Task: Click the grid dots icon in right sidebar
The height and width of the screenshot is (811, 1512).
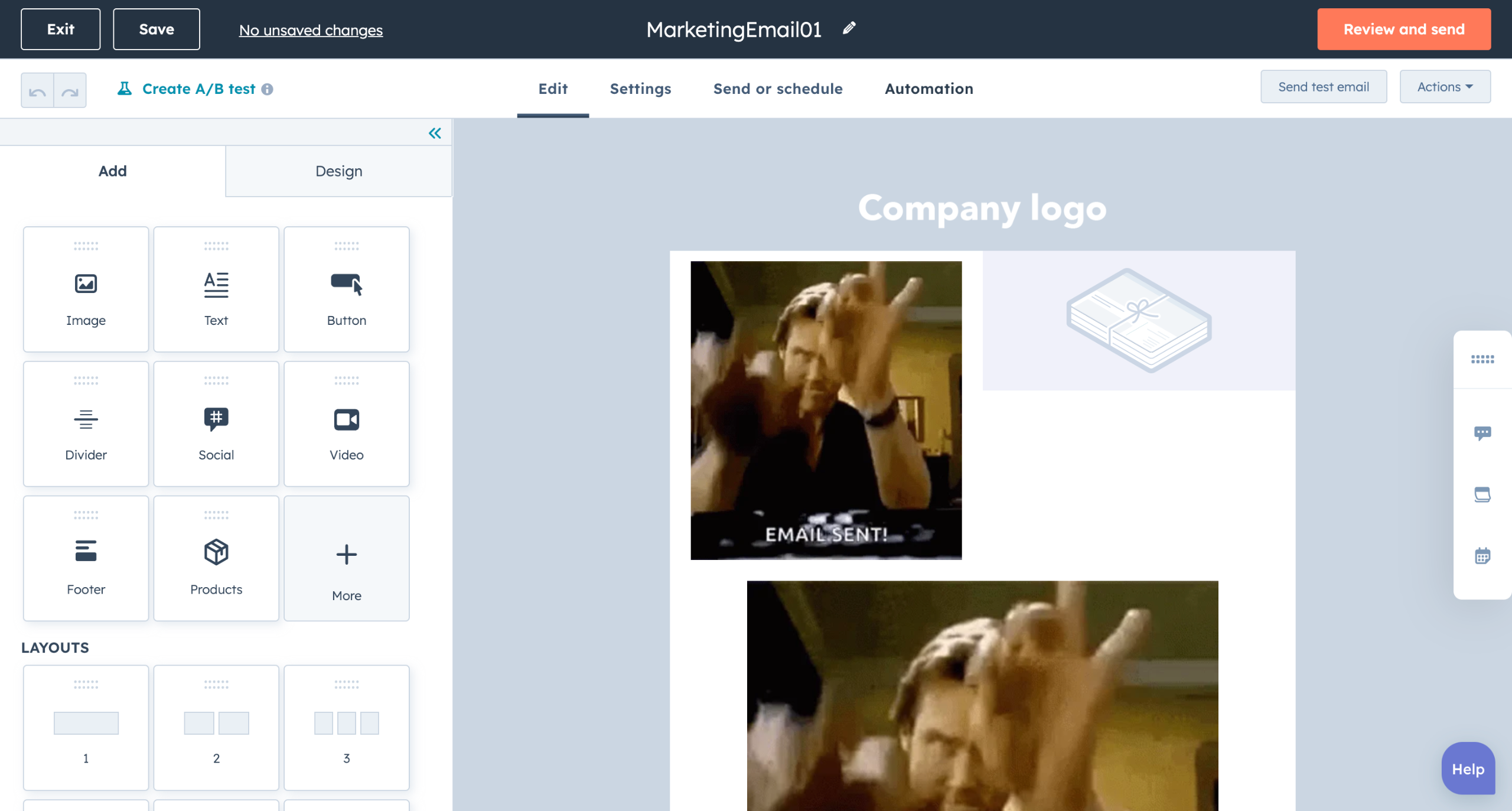Action: point(1482,360)
